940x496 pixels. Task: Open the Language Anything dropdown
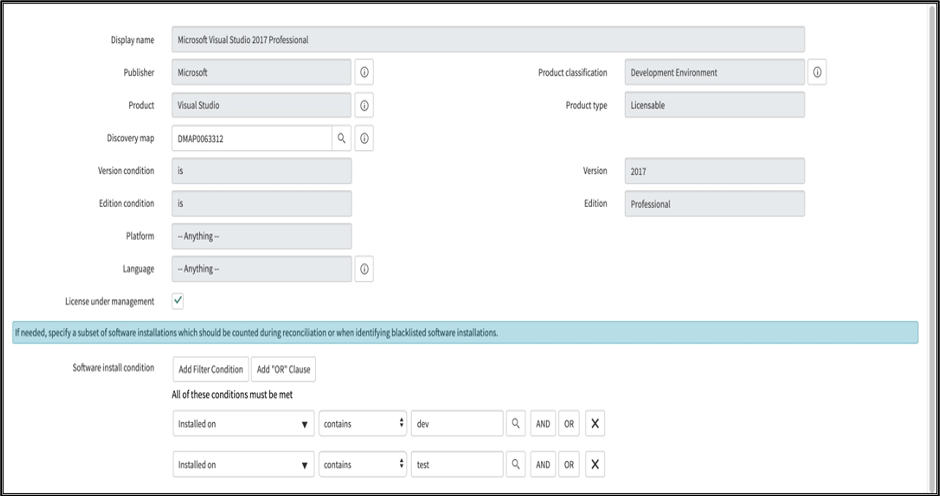pyautogui.click(x=261, y=269)
